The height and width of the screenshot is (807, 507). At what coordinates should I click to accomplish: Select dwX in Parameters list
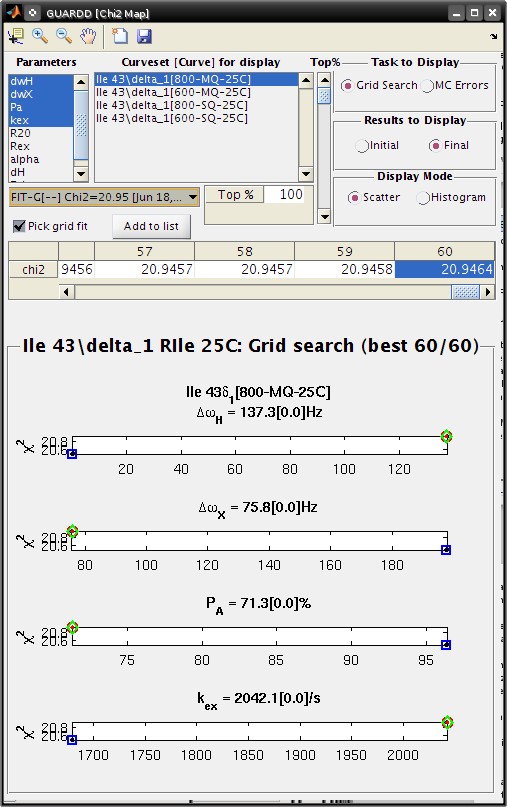pos(41,94)
